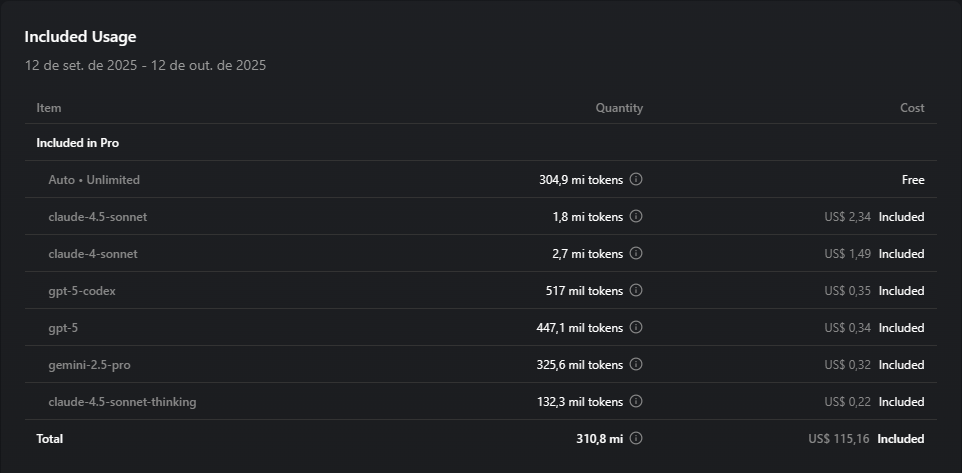Click the US$ 115,16 total cost
This screenshot has height=473, width=962.
(x=839, y=439)
